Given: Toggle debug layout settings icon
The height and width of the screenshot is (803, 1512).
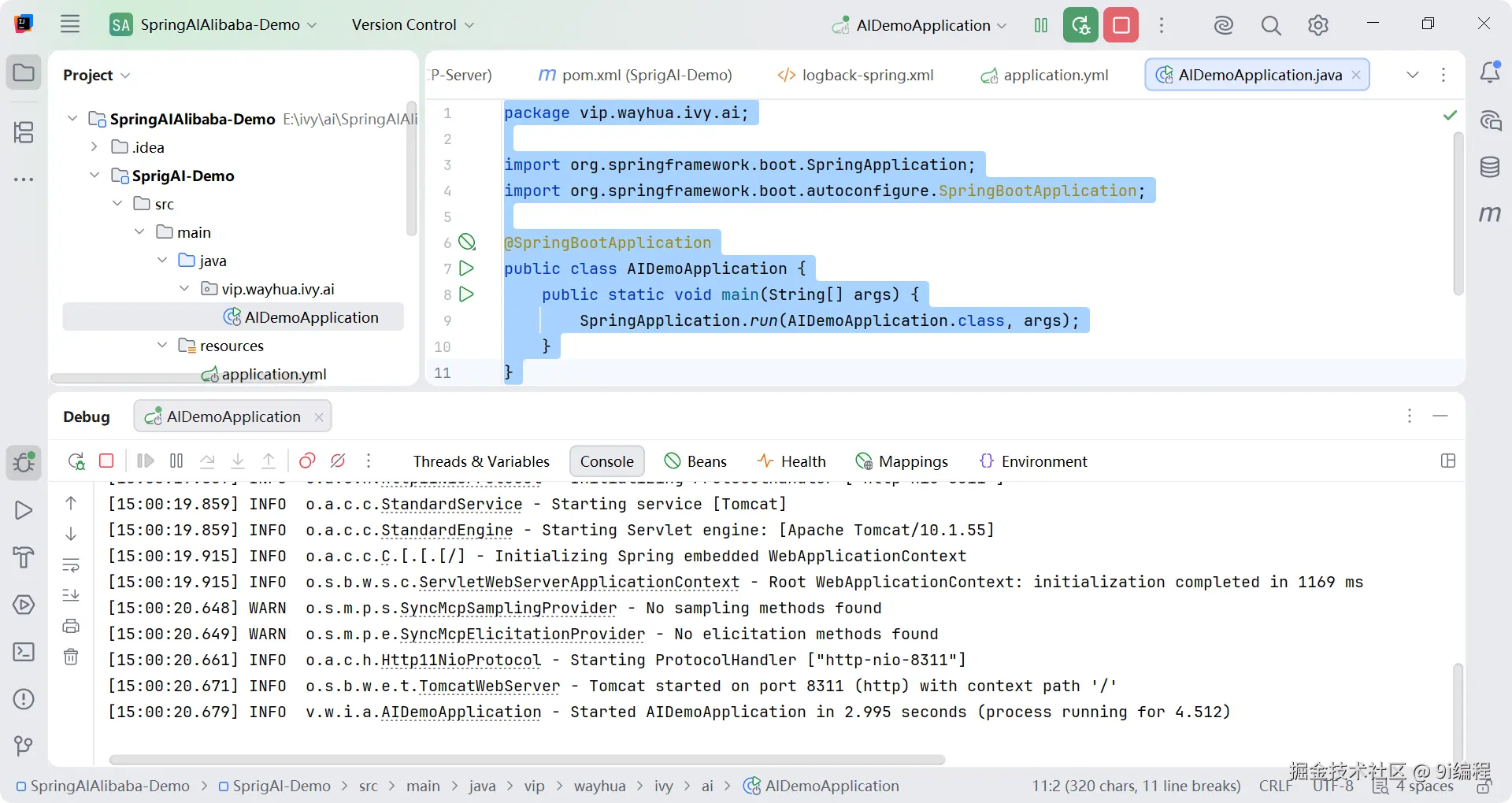Looking at the screenshot, I should tap(1447, 461).
